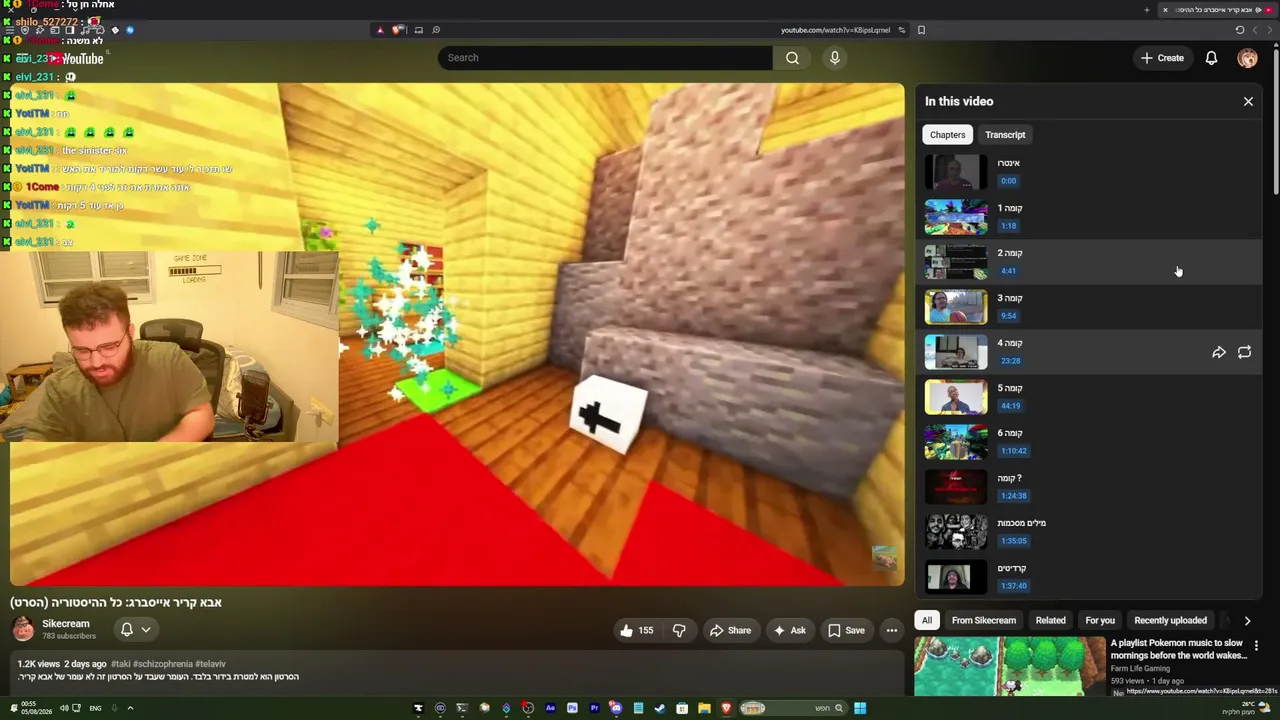Open a new browser tab
Screen dimensions: 1280x720
tap(1147, 10)
